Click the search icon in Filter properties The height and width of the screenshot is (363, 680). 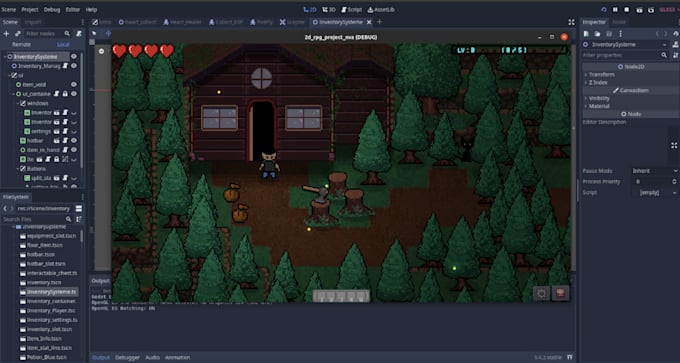pyautogui.click(x=664, y=55)
